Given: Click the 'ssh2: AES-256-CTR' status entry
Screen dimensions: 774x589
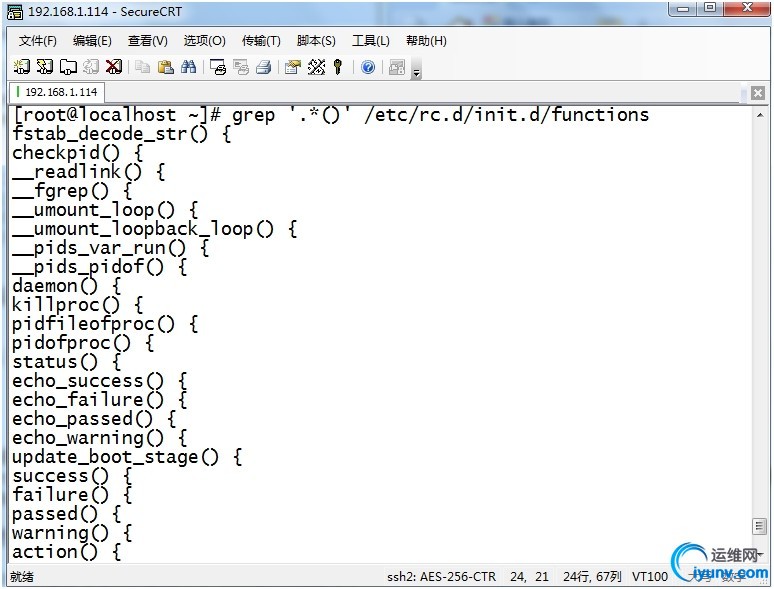Looking at the screenshot, I should pyautogui.click(x=441, y=577).
